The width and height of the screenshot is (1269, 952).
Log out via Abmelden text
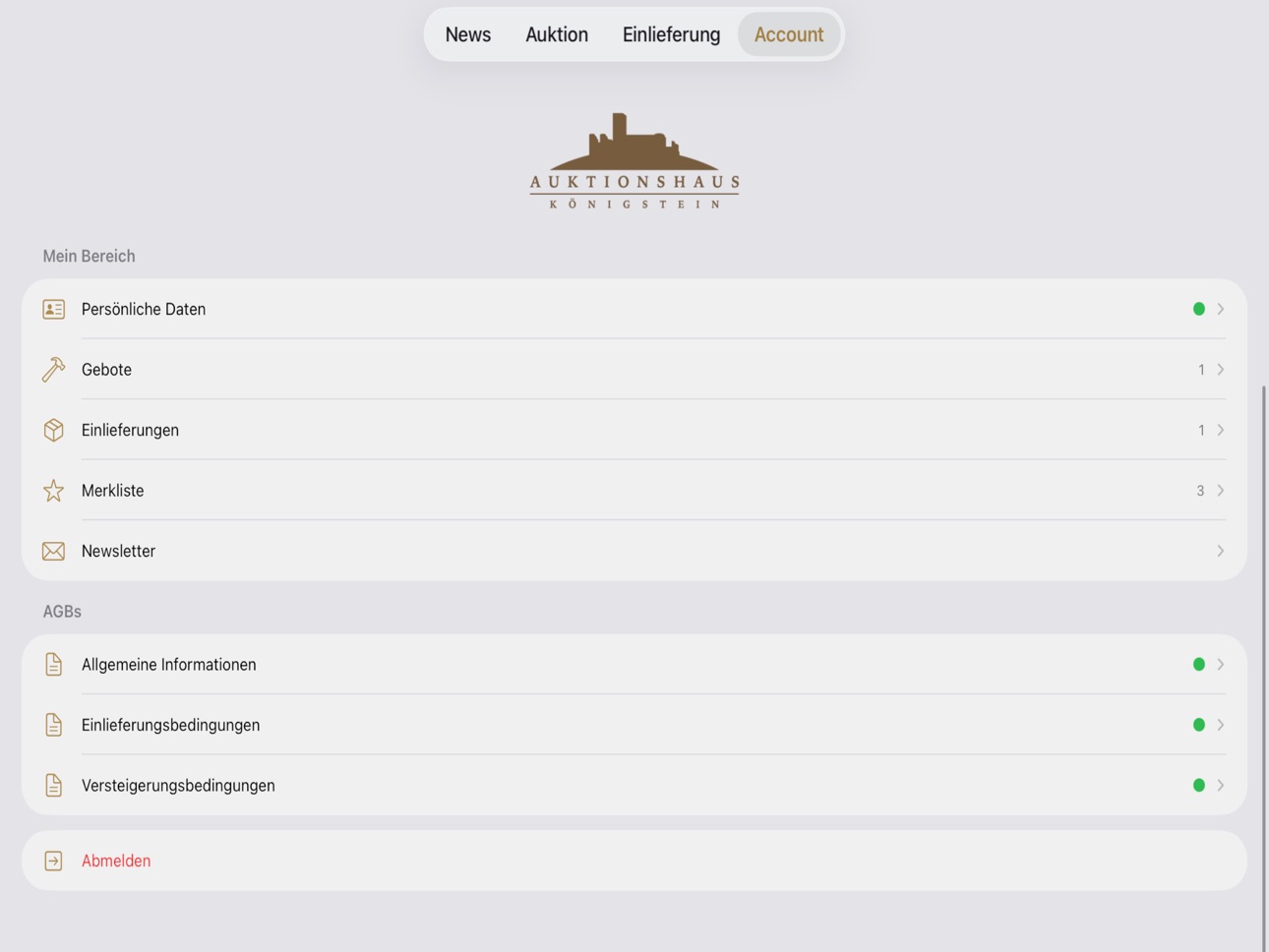[116, 861]
